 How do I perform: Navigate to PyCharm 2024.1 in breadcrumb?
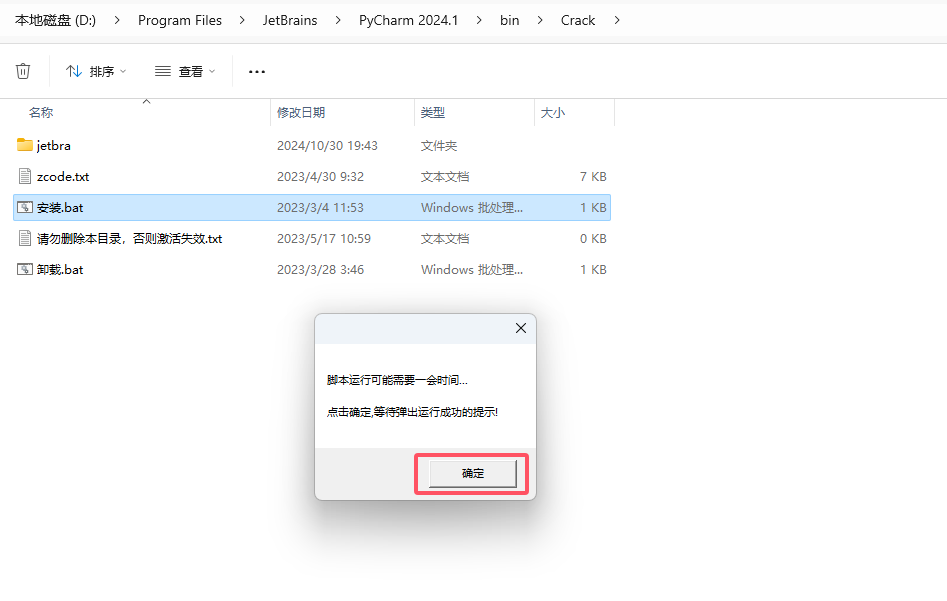(408, 21)
